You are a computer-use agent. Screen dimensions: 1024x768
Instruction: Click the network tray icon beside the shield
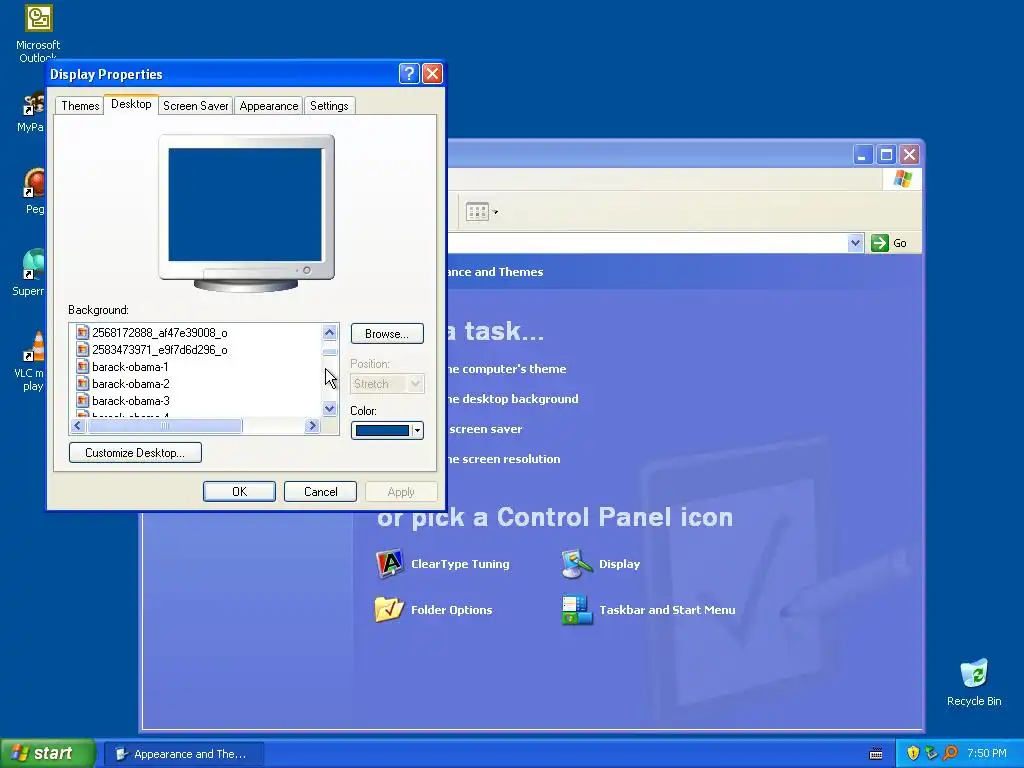point(931,753)
